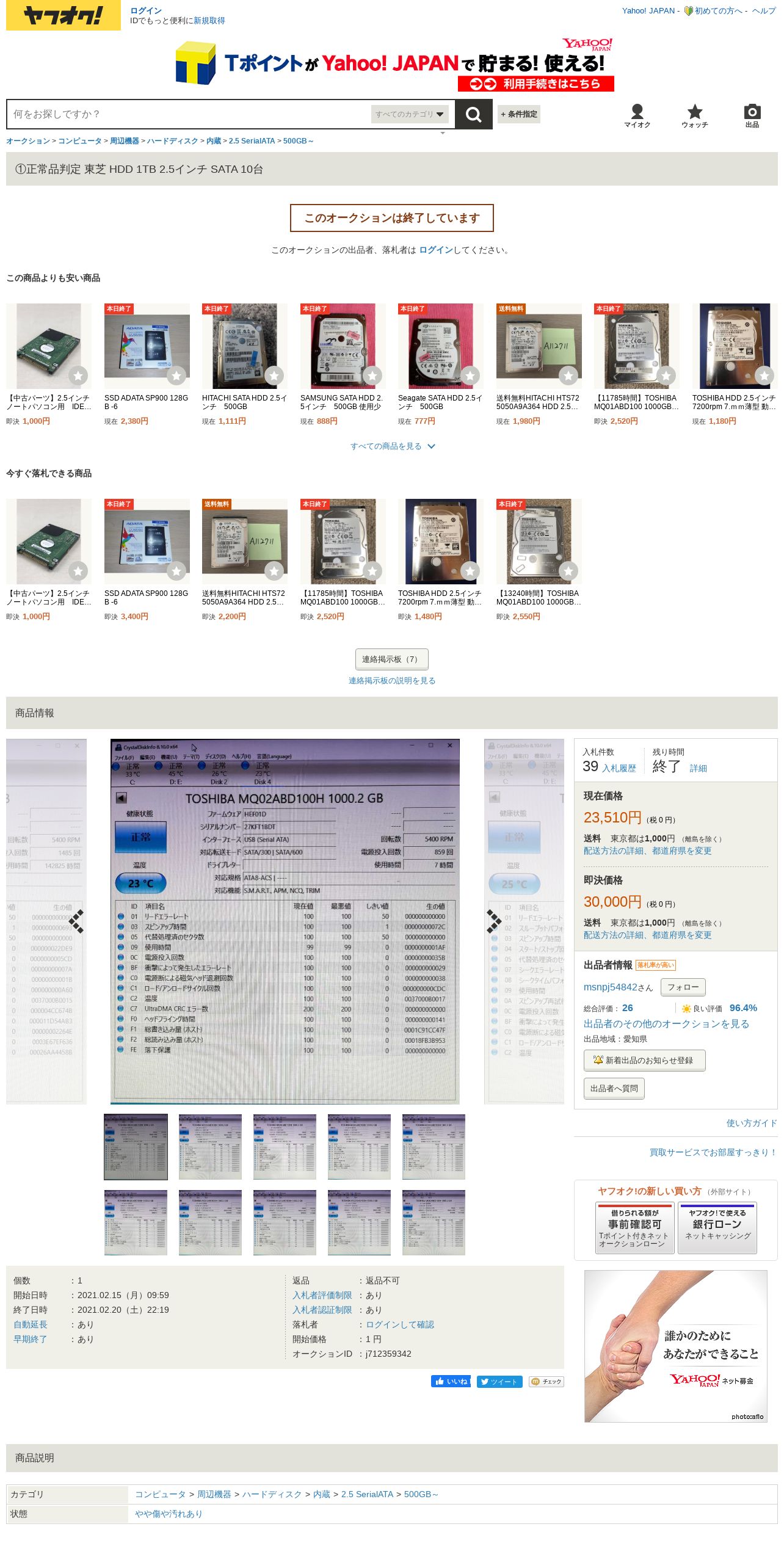Image resolution: width=784 pixels, height=1568 pixels.
Task: Click the 早期終了 link
Action: tap(31, 1339)
